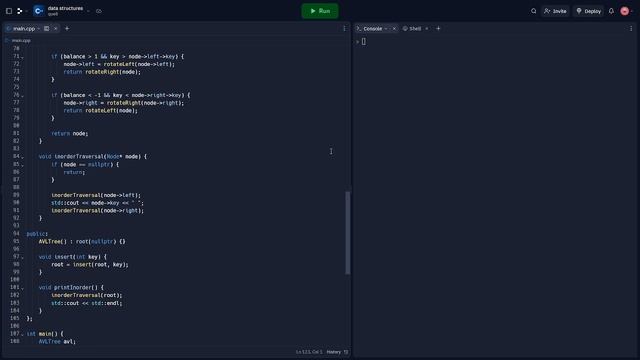Click 'return rotateRight(node);' on line 73
640x360 pixels.
[x=102, y=72]
